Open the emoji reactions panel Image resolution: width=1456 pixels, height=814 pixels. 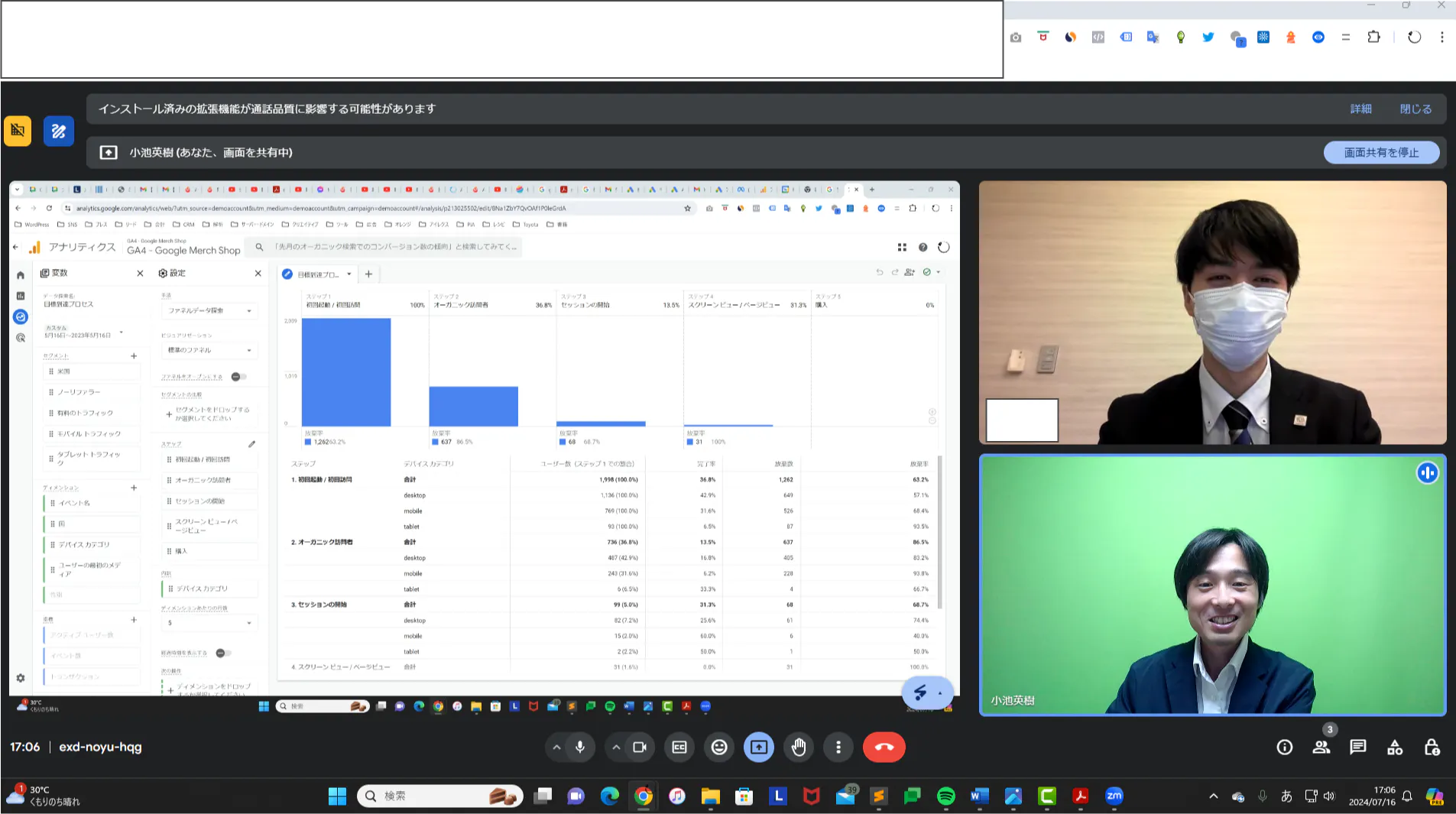point(718,747)
